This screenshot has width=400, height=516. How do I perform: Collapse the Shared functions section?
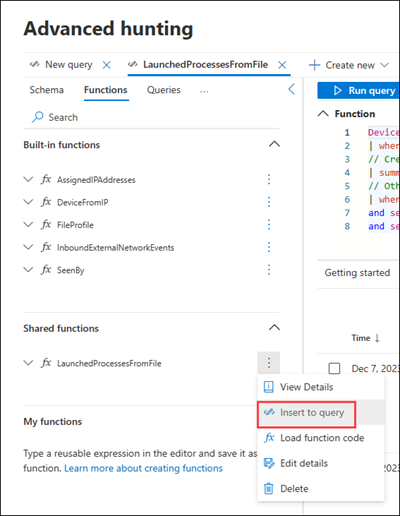point(274,328)
